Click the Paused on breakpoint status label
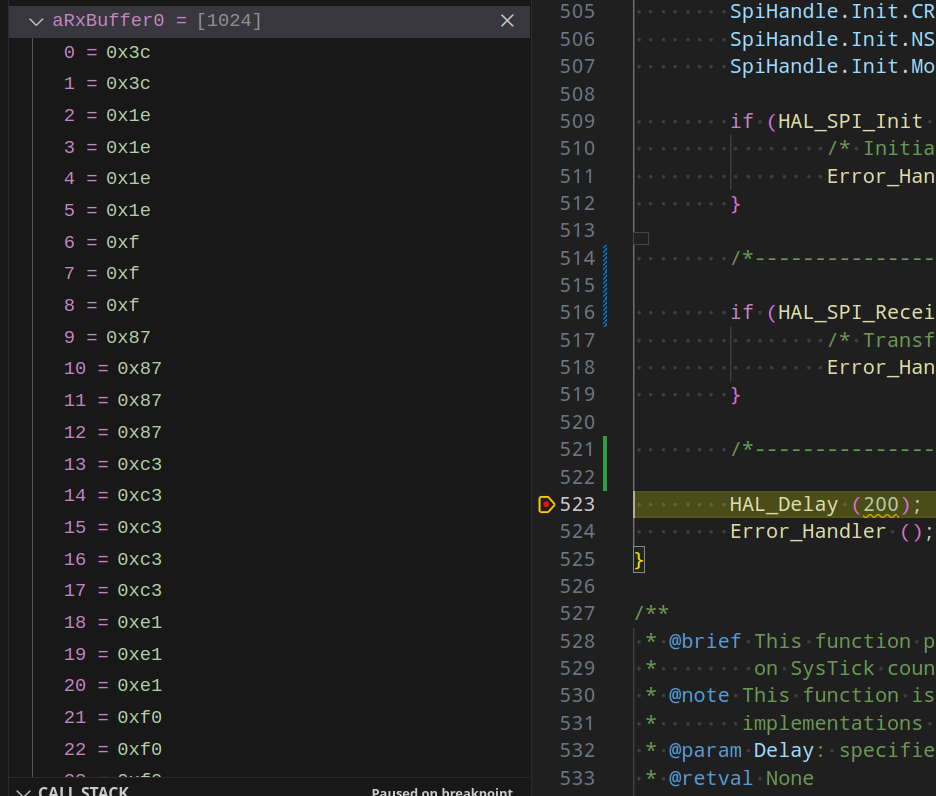Screen dimensions: 936x796 click(442, 792)
